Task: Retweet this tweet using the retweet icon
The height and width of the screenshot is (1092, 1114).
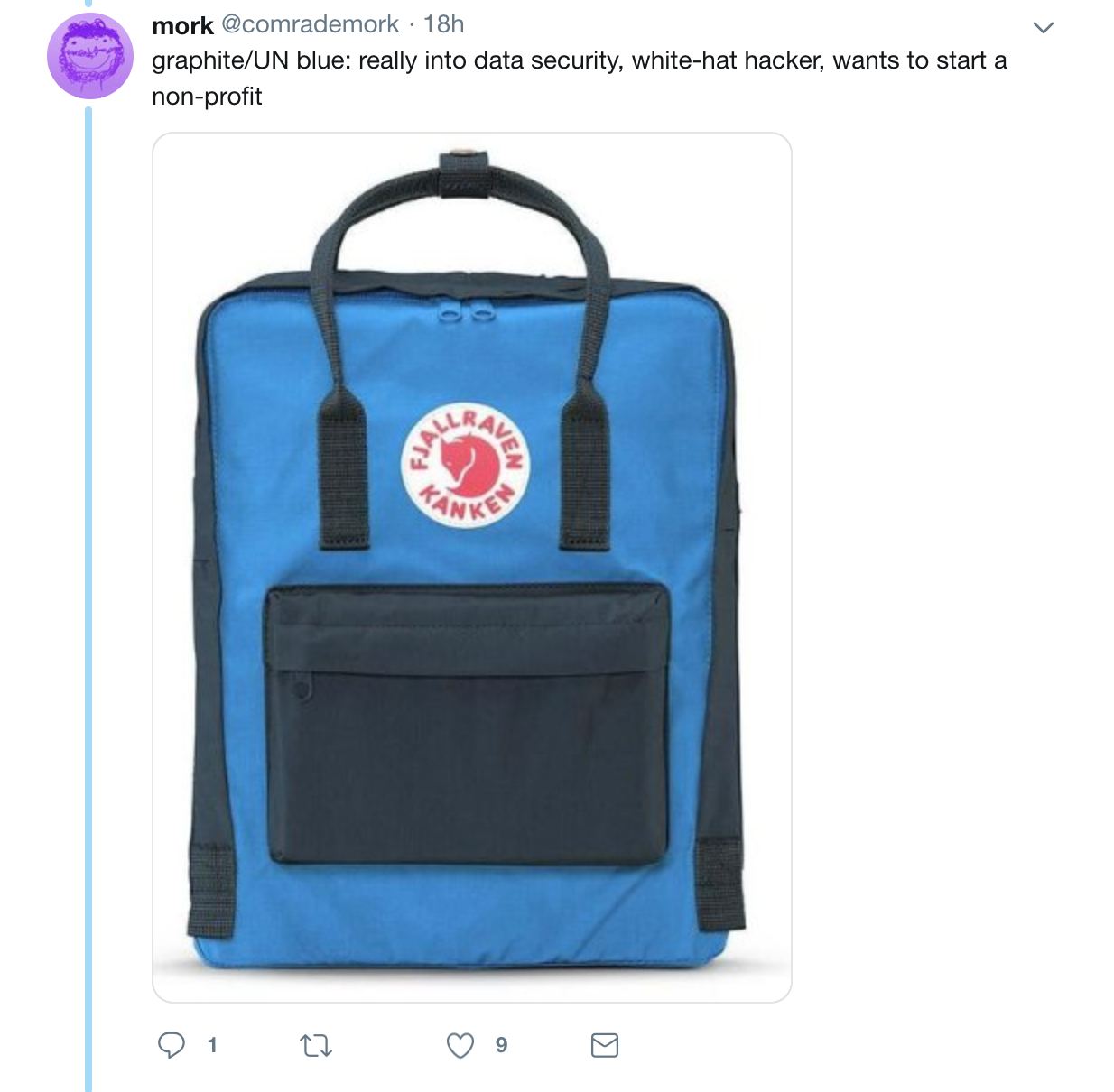Action: (x=316, y=1046)
